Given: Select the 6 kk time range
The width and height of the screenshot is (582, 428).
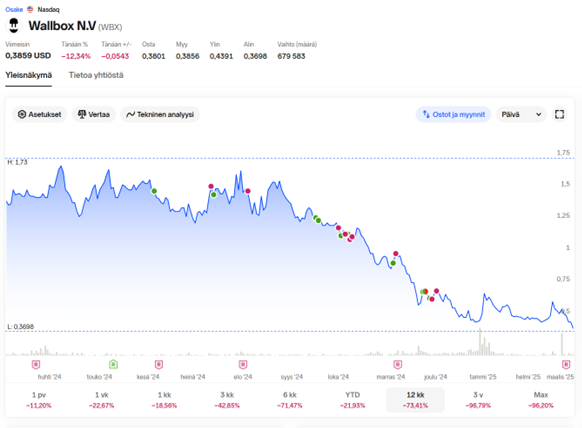Looking at the screenshot, I should 290,400.
